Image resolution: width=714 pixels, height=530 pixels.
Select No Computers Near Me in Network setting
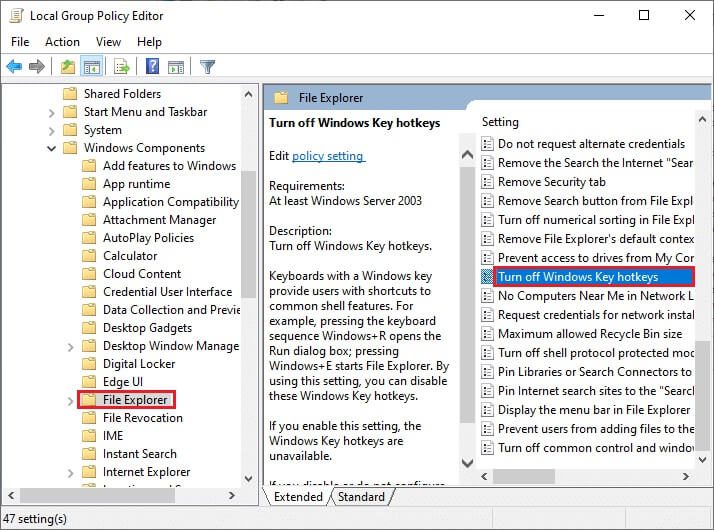coord(596,296)
